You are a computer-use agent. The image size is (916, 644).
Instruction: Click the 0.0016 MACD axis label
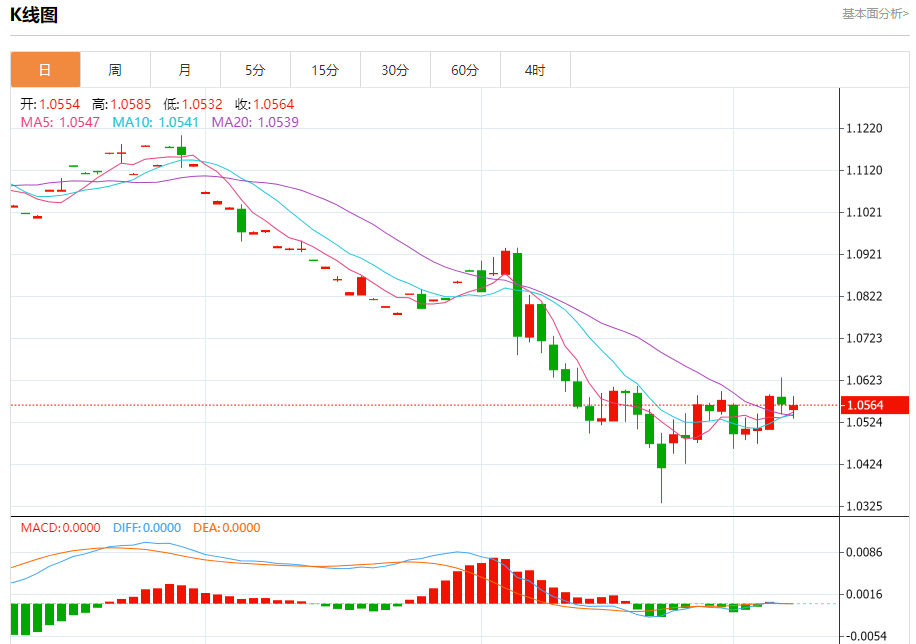point(864,594)
